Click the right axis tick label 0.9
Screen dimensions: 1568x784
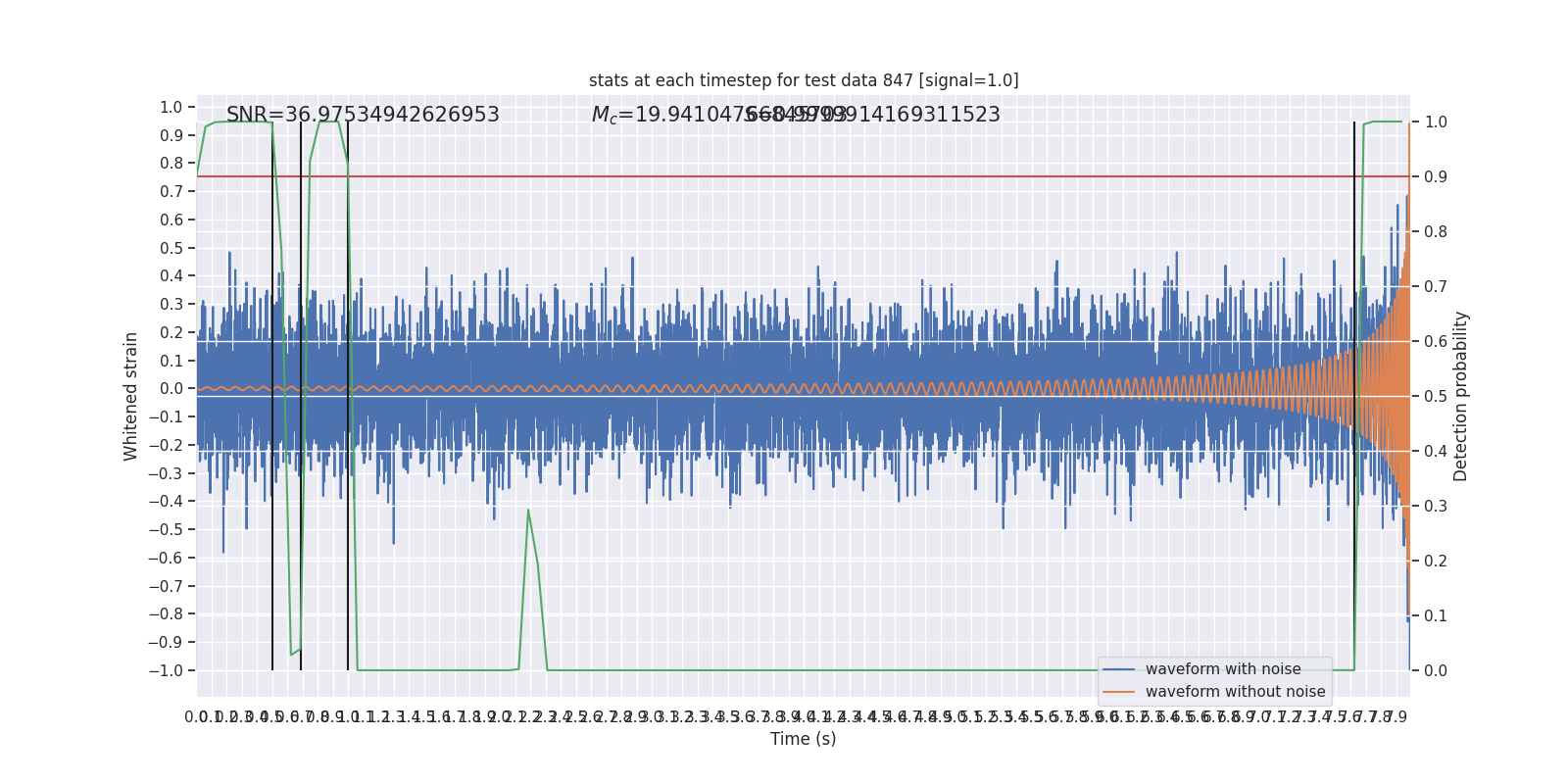pos(1436,176)
